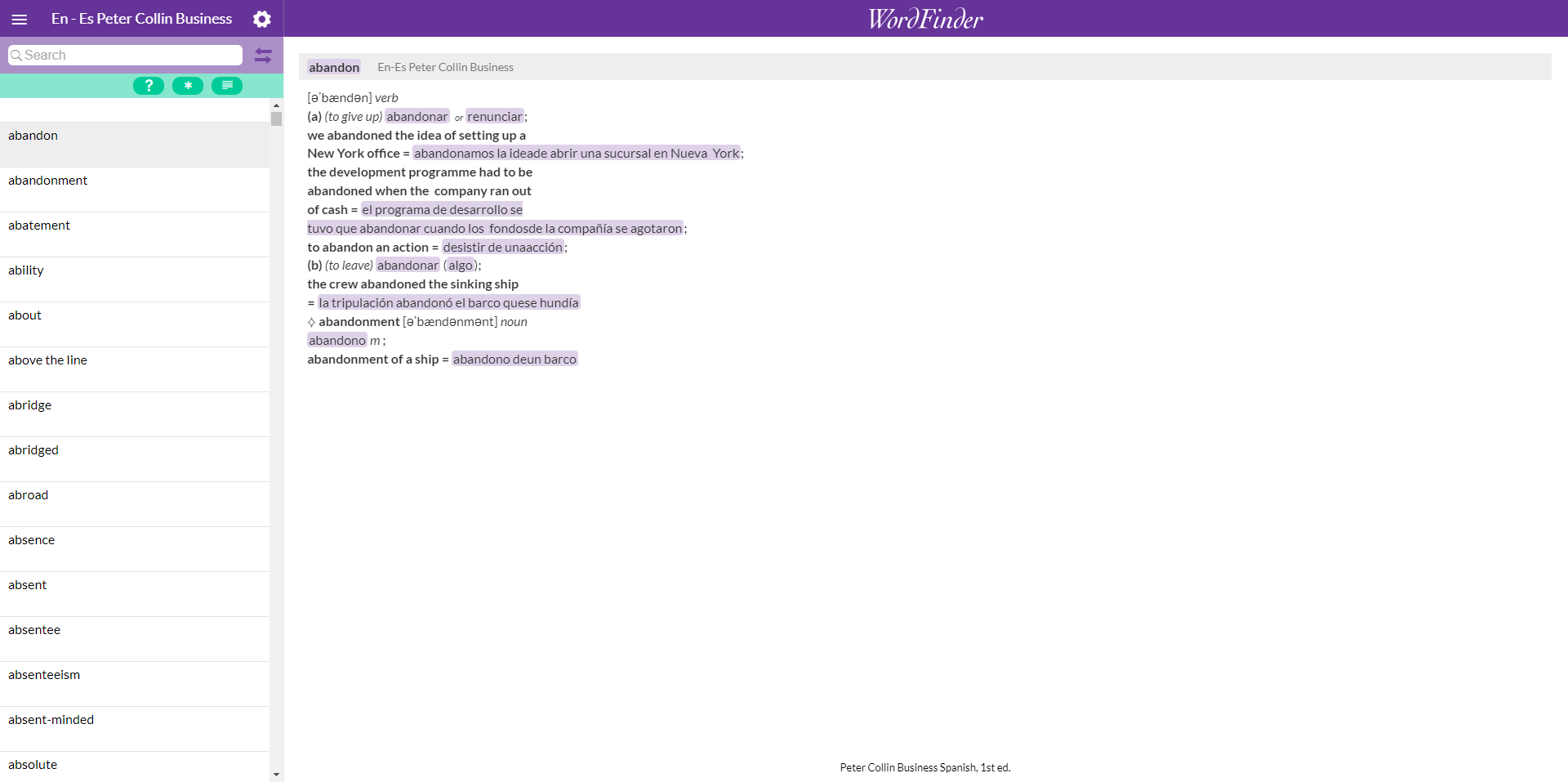Screen dimensions: 1568x782
Task: Click the scrollbar down arrow
Action: pos(275,774)
